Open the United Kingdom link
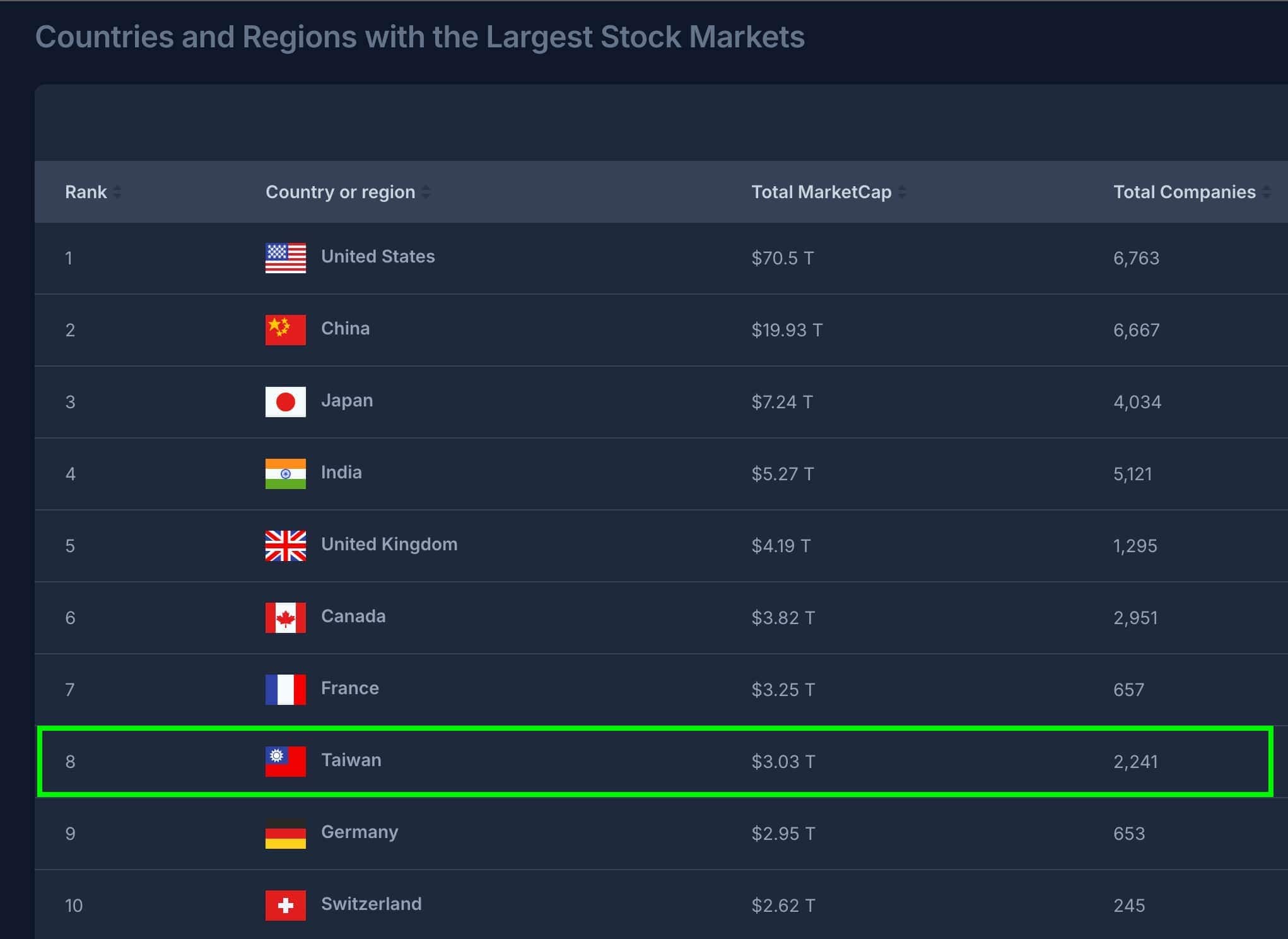1288x939 pixels. (x=389, y=545)
